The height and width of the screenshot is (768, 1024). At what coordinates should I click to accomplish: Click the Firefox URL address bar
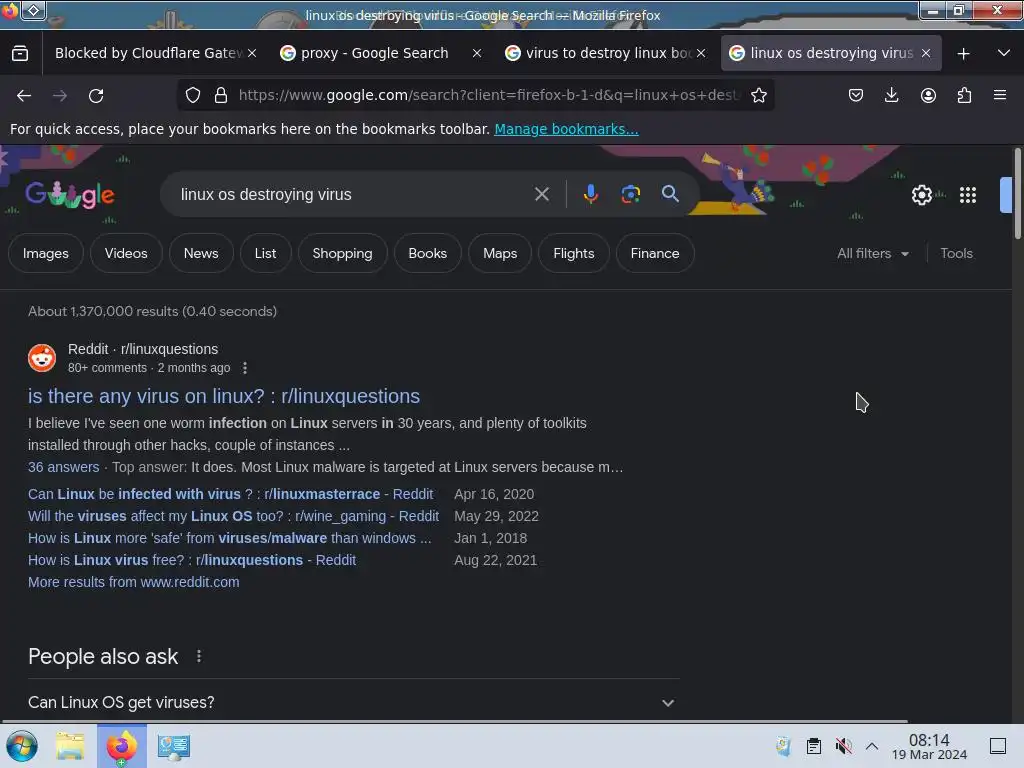(x=490, y=95)
